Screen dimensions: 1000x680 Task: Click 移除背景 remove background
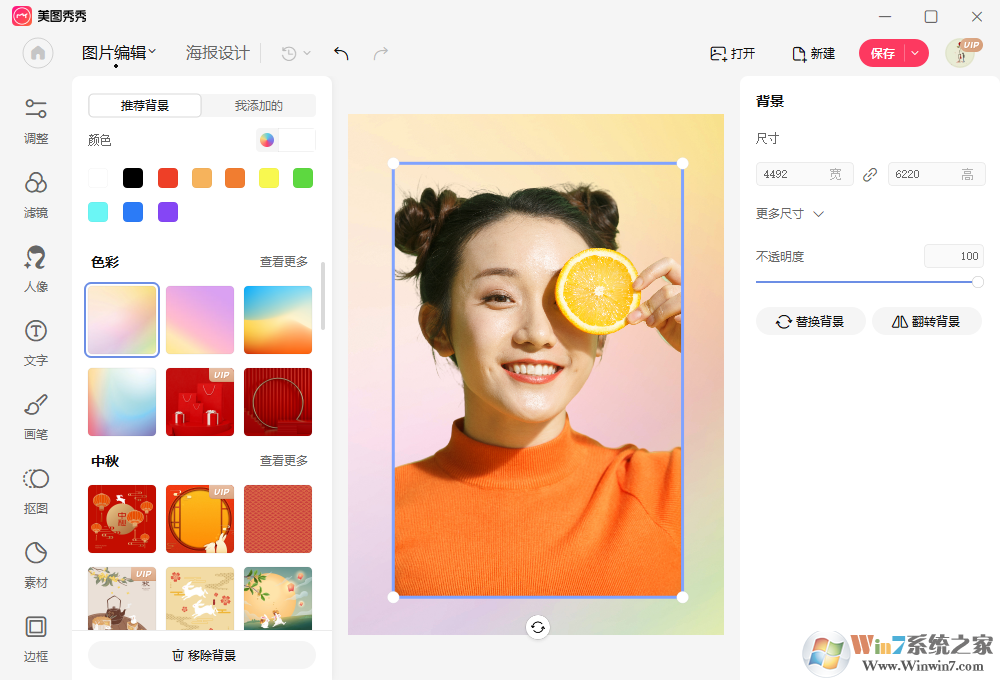tap(202, 655)
